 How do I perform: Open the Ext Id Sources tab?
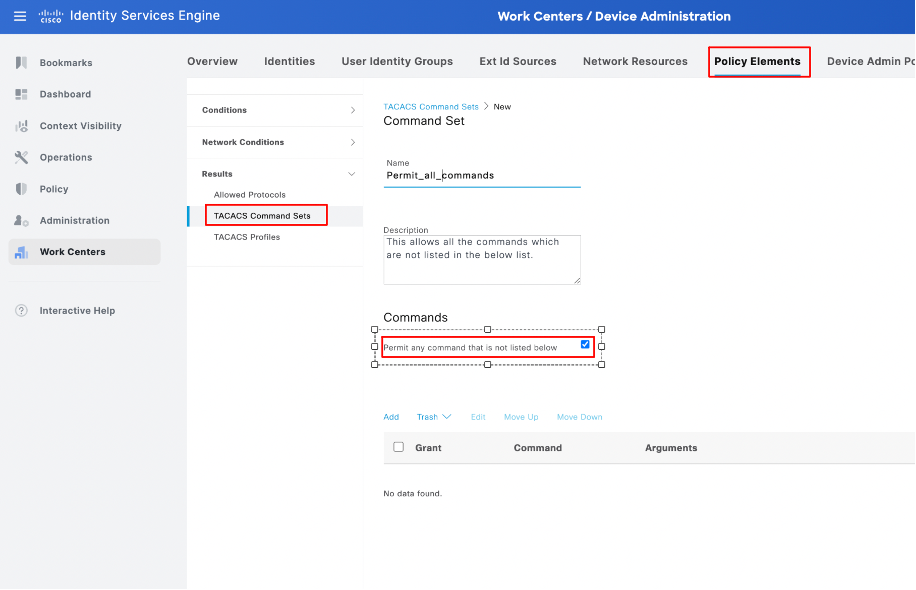[x=518, y=61]
